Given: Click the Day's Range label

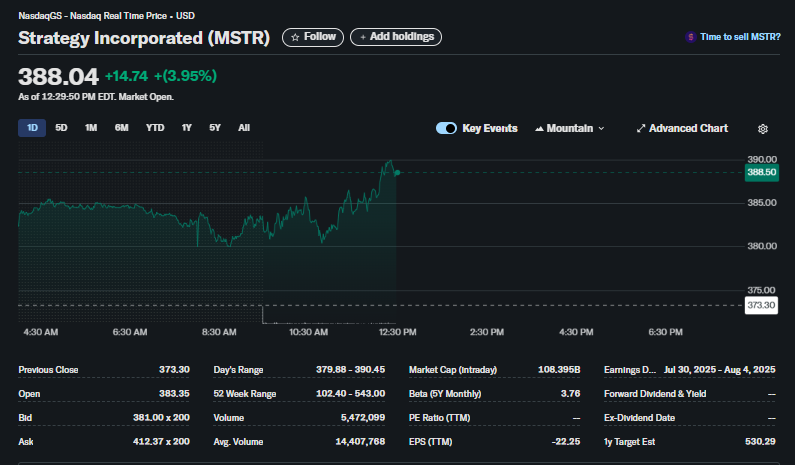Looking at the screenshot, I should pyautogui.click(x=238, y=370).
